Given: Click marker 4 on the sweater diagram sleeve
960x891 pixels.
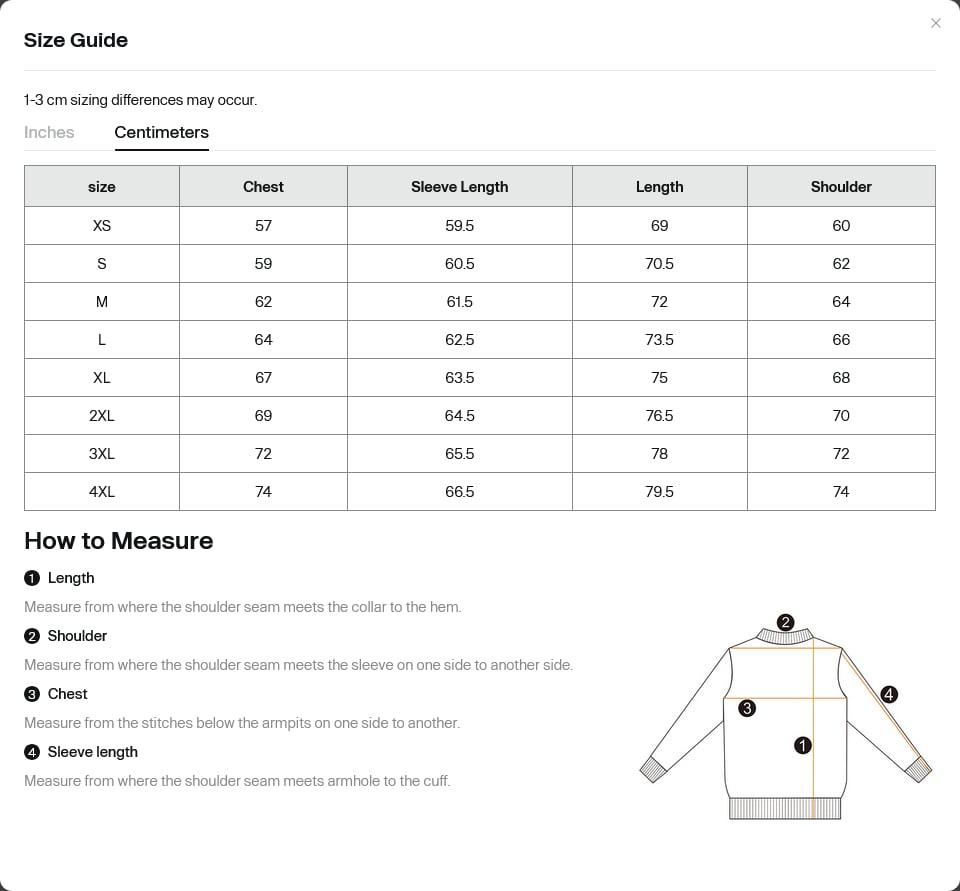Looking at the screenshot, I should pyautogui.click(x=889, y=694).
